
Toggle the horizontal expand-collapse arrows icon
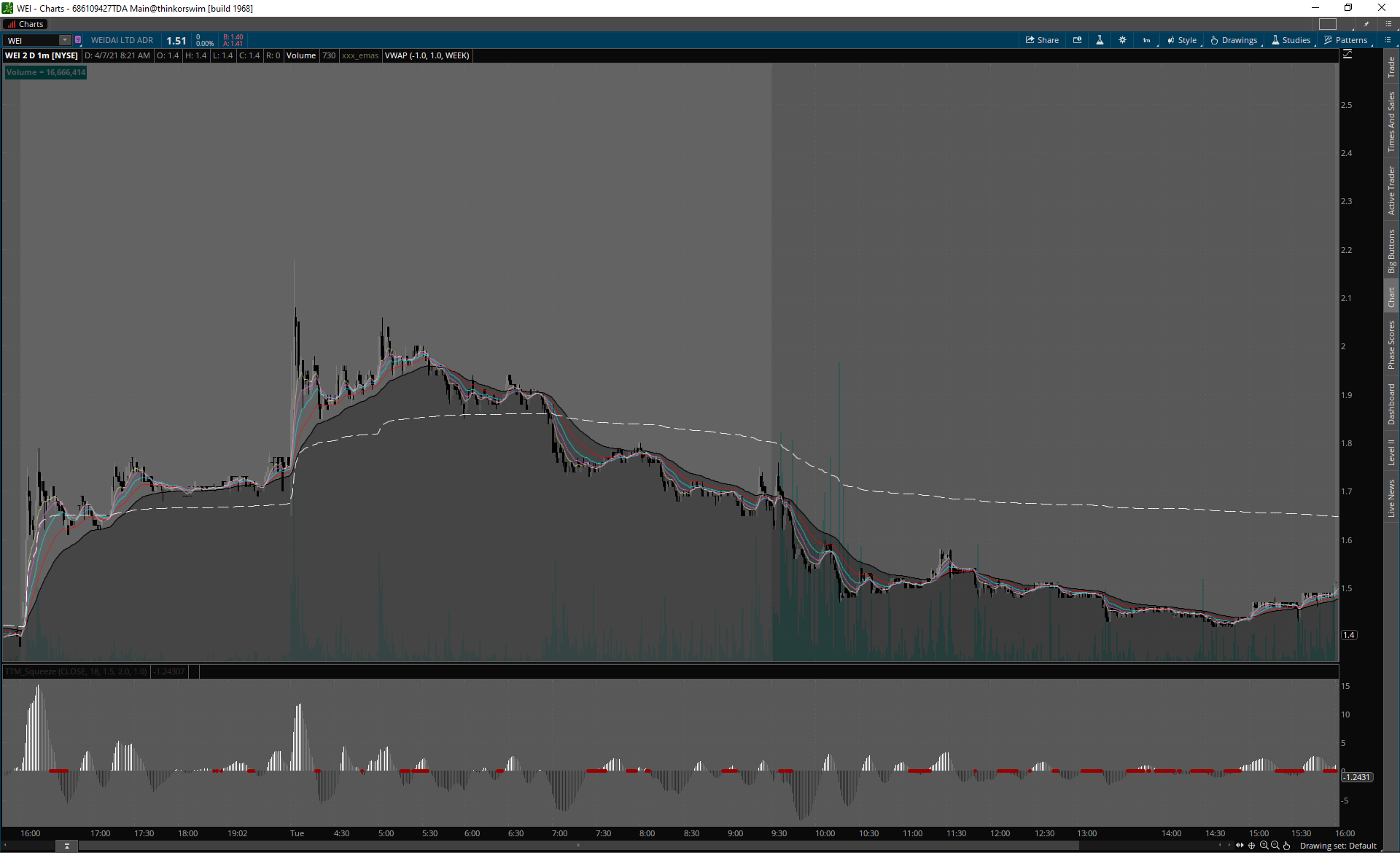(x=1240, y=846)
